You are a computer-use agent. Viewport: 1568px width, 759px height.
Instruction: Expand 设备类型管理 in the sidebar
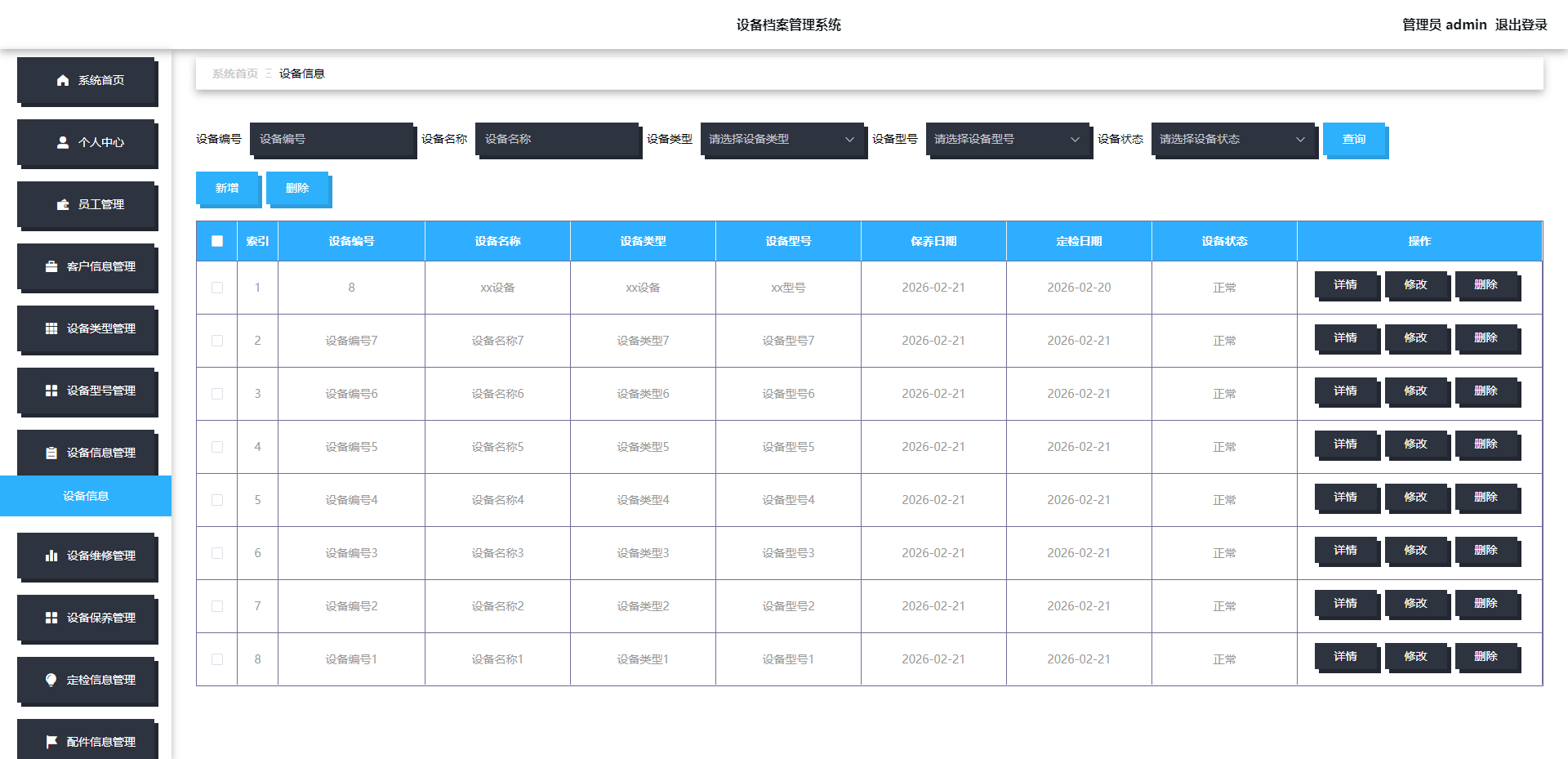click(x=87, y=328)
